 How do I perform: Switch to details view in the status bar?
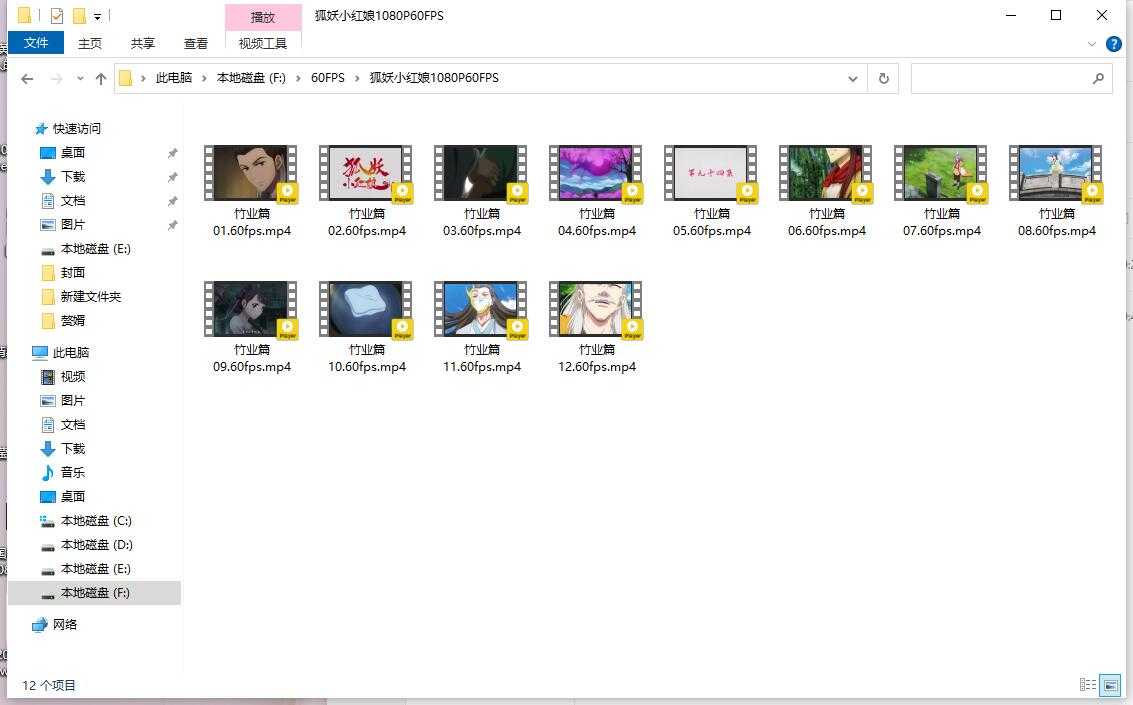point(1087,684)
